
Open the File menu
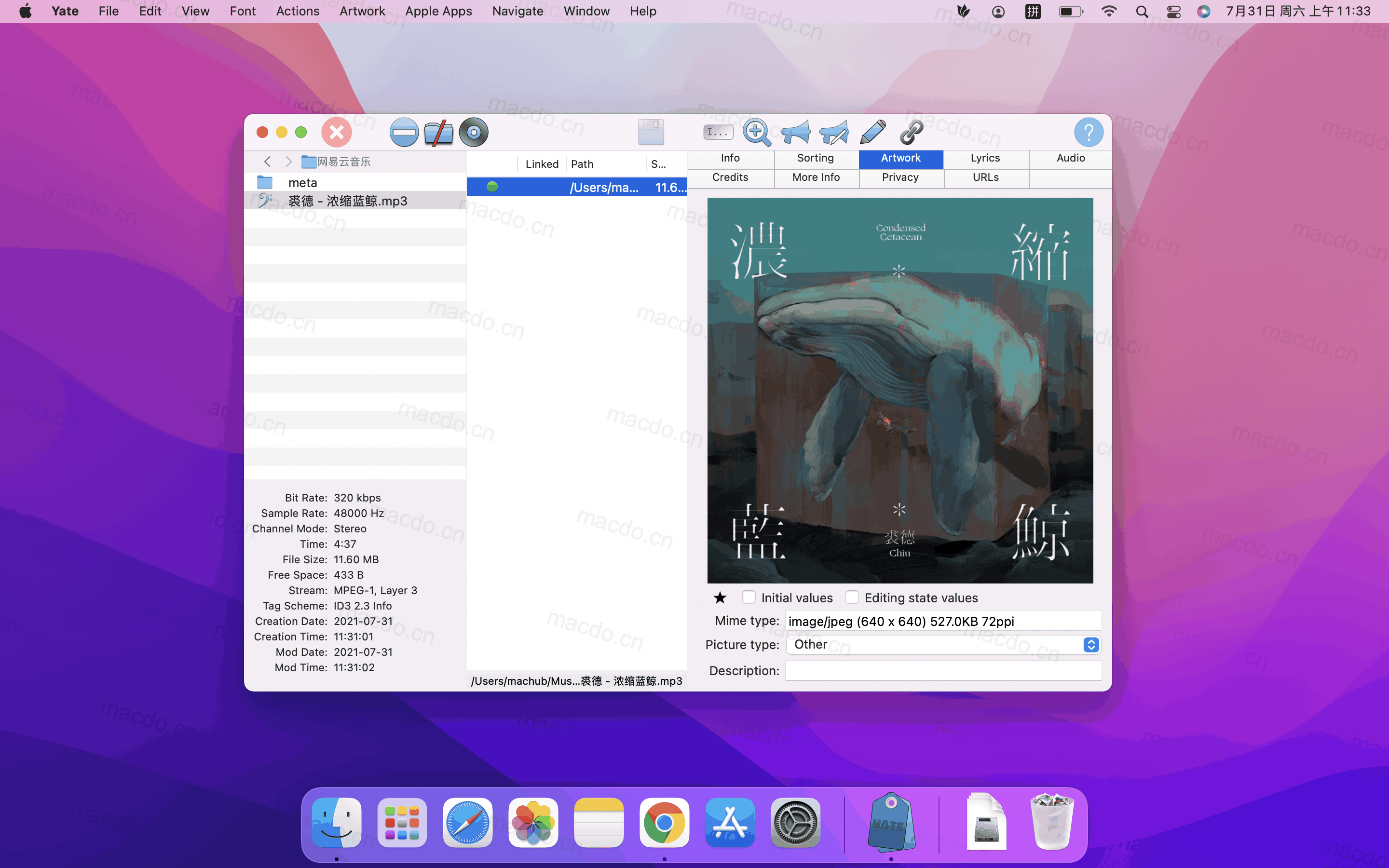coord(109,12)
